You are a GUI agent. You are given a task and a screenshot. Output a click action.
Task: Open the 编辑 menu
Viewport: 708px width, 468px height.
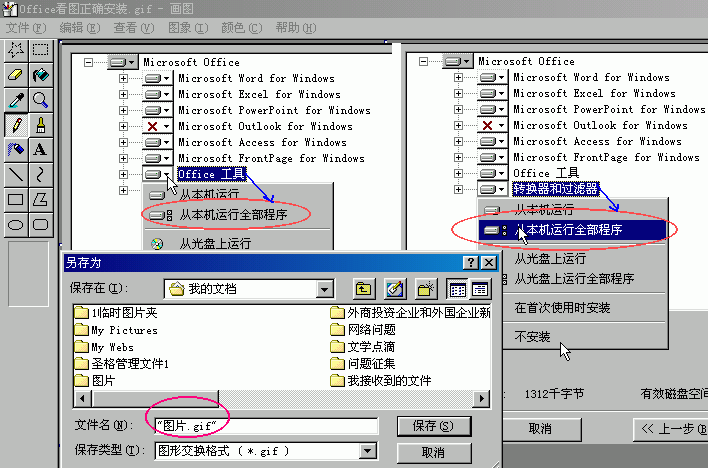(80, 28)
